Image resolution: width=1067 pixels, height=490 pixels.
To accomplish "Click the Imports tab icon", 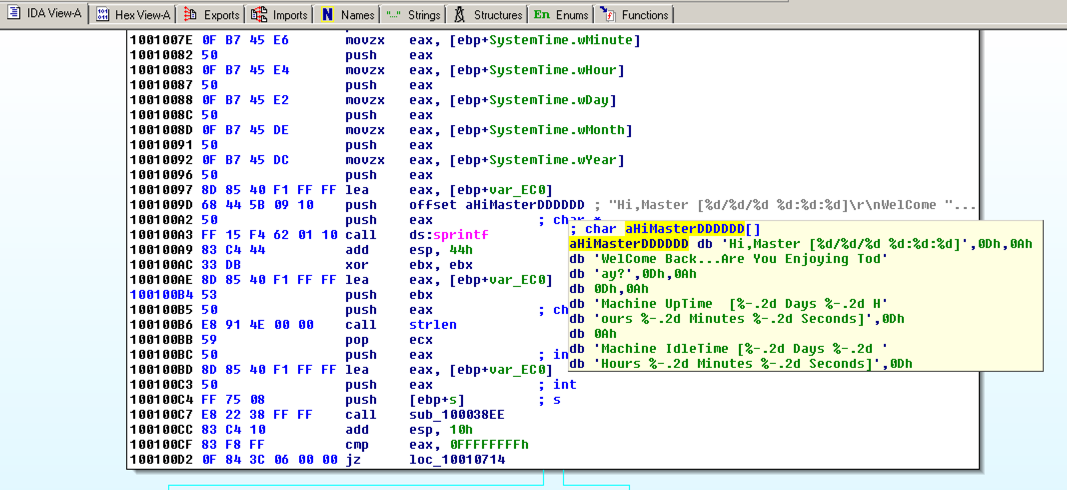I will (260, 14).
